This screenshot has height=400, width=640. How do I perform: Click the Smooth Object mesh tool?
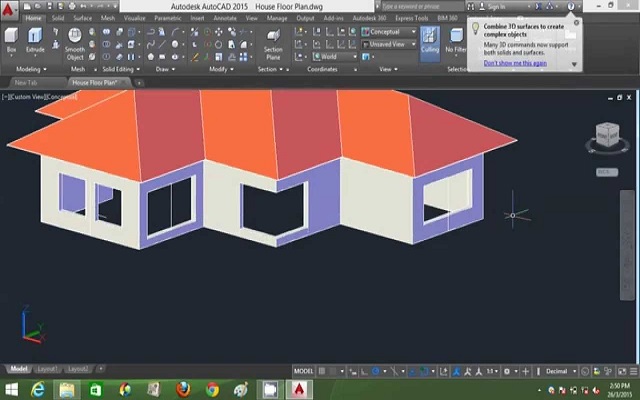click(x=75, y=44)
